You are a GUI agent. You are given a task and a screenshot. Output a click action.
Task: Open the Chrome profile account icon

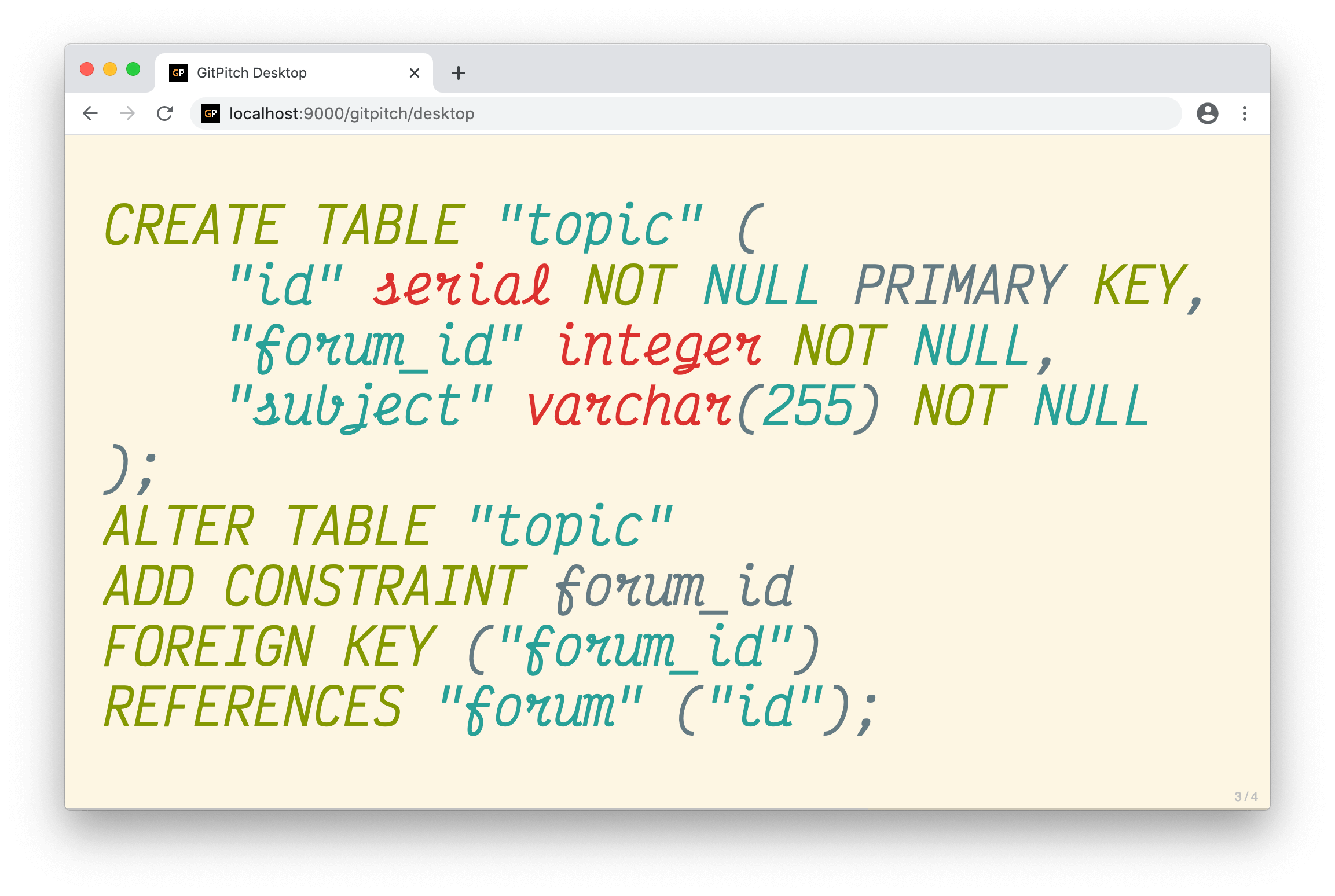click(x=1207, y=113)
